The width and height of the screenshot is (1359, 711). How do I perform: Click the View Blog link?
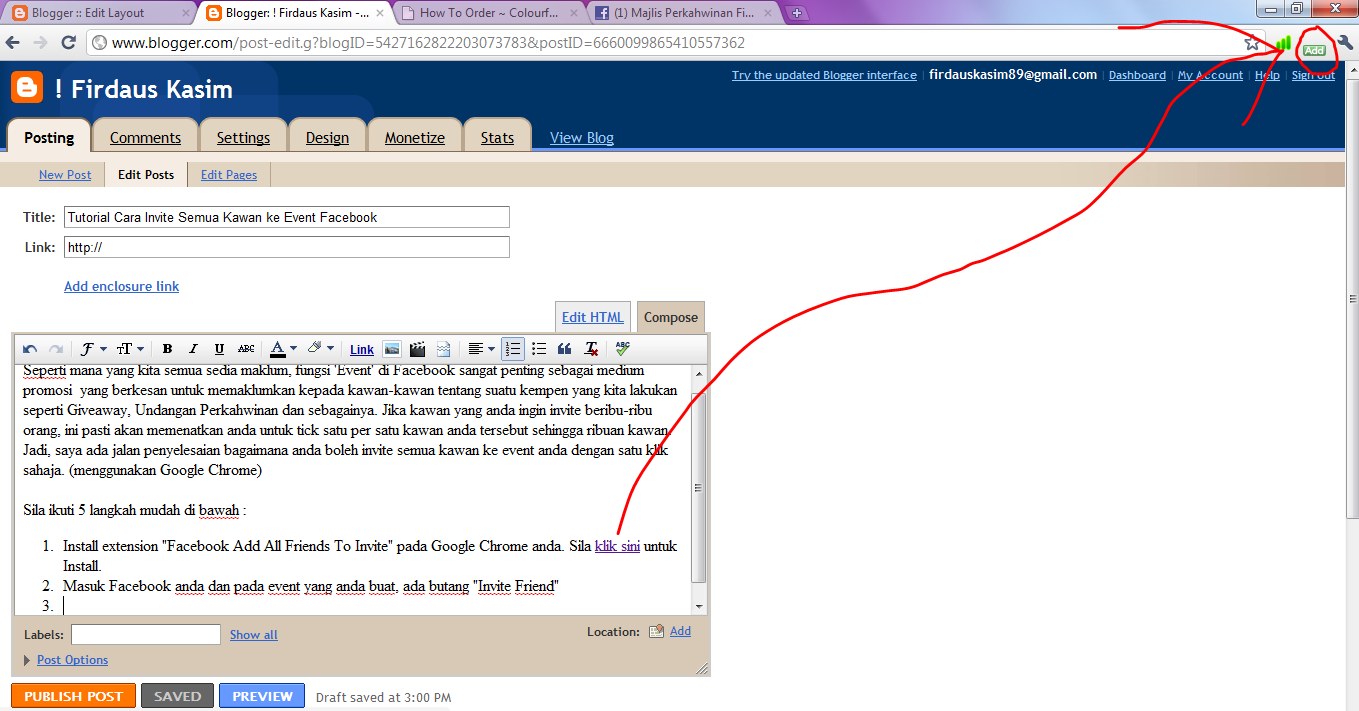[582, 138]
